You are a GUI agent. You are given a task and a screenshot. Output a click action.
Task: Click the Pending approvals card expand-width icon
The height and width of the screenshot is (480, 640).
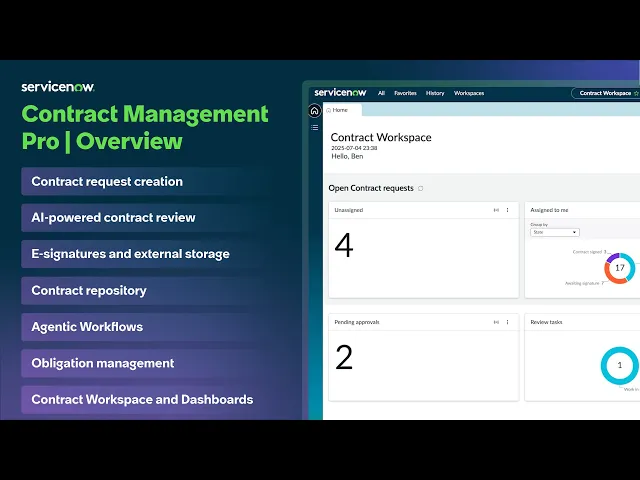[496, 322]
